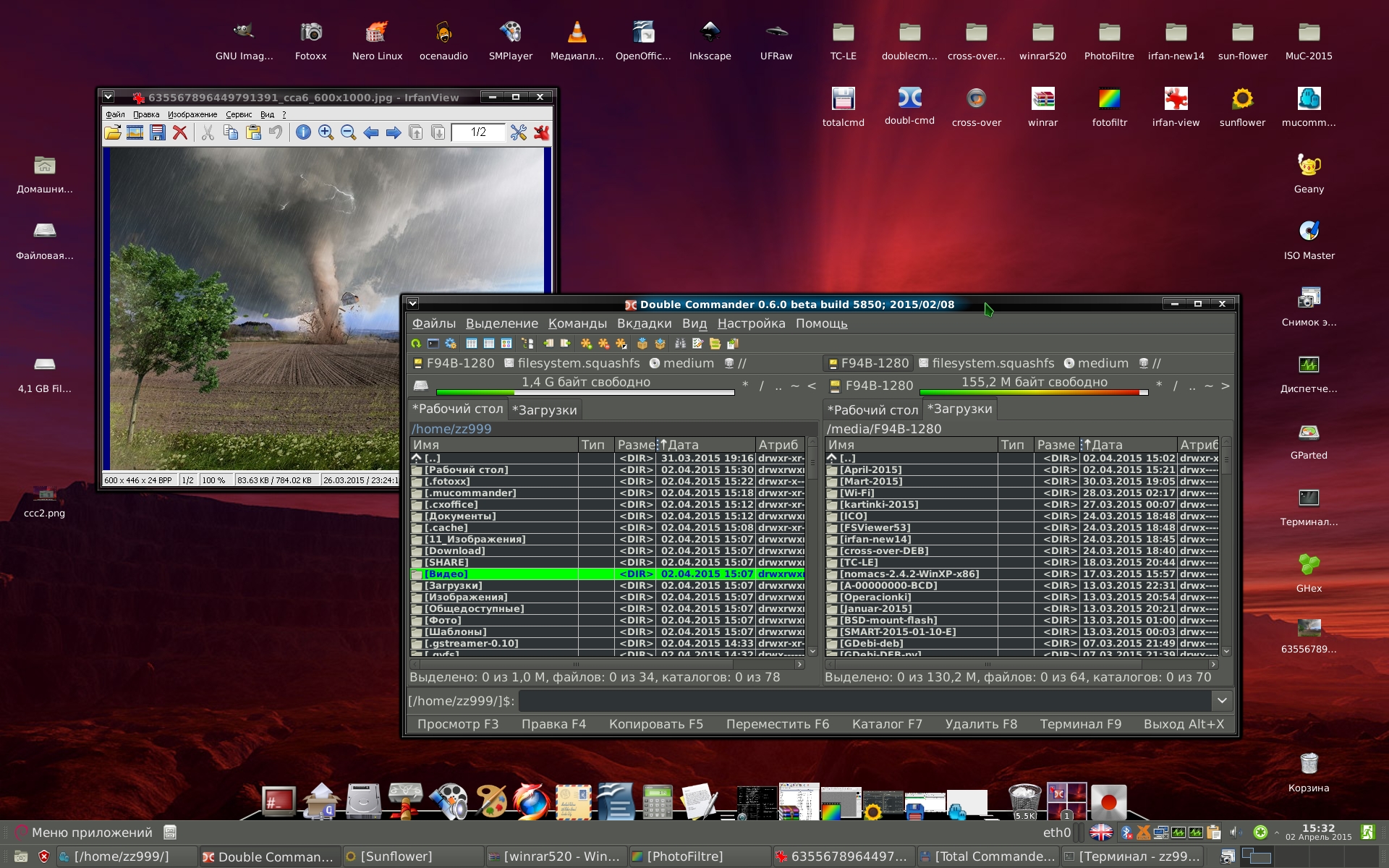Select filesystem.squashfs drive in left panel
Viewport: 1389px width, 868px height.
coord(572,363)
